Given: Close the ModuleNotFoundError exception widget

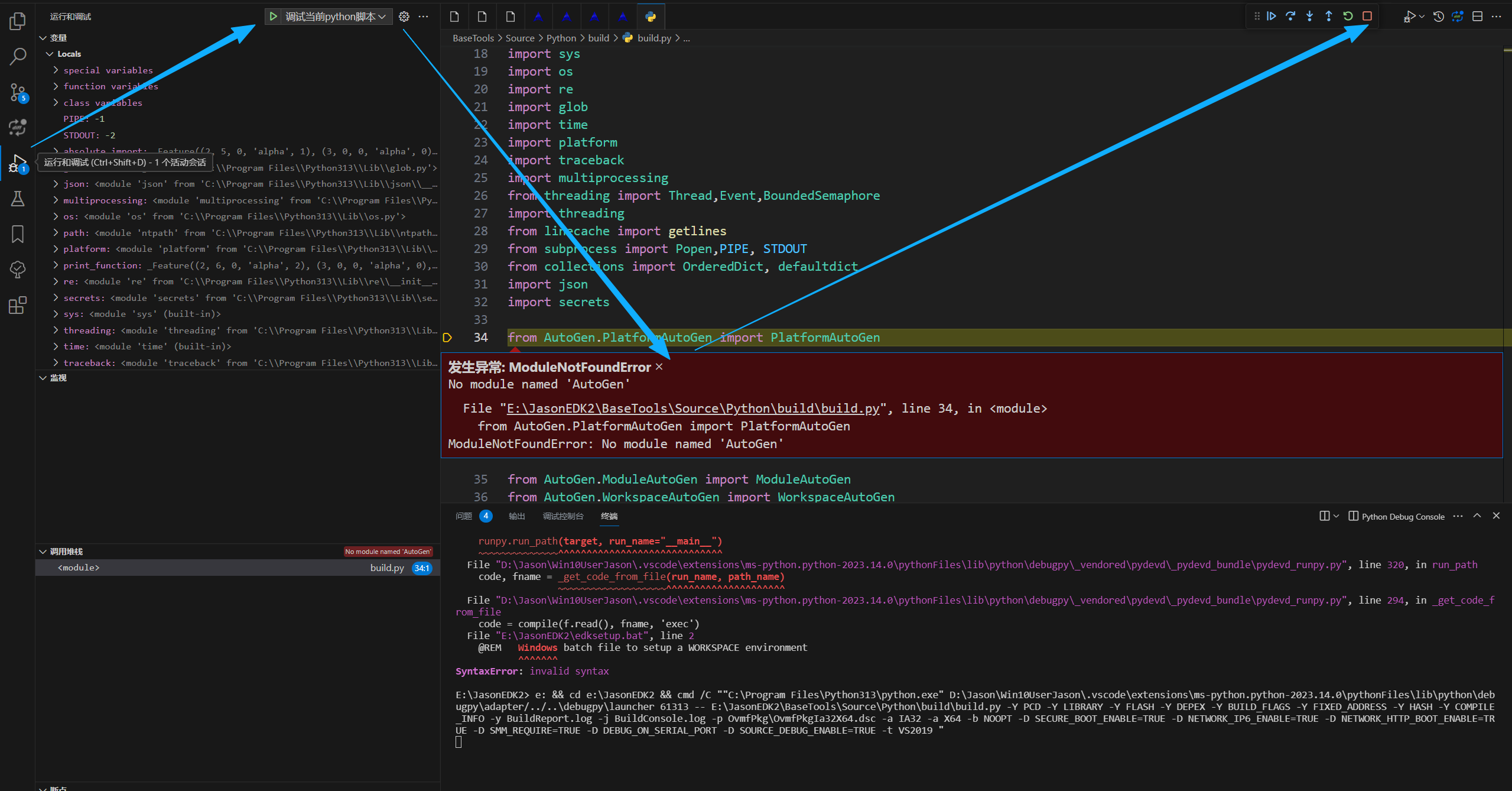Looking at the screenshot, I should pyautogui.click(x=659, y=367).
